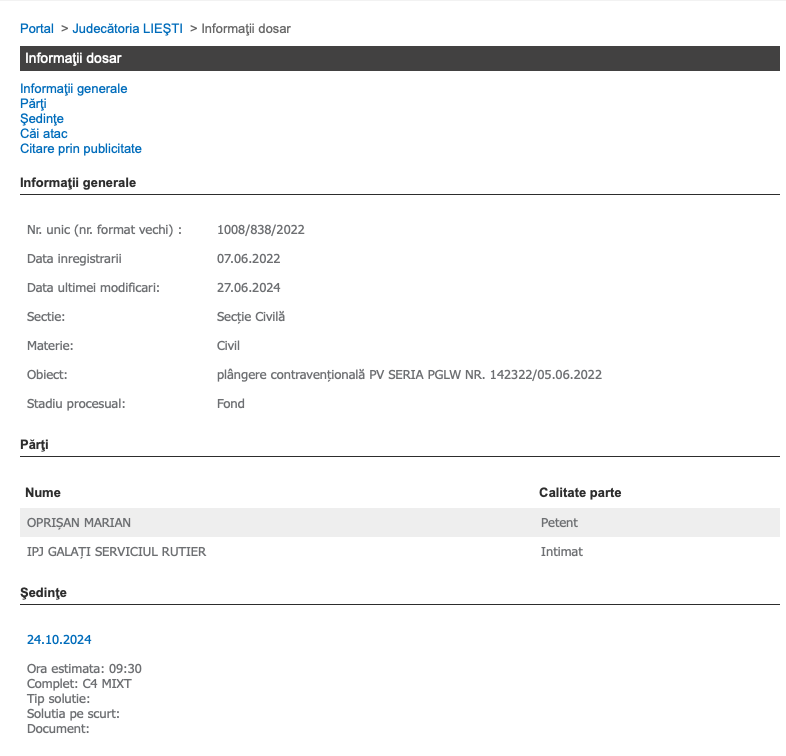This screenshot has width=786, height=756.
Task: Jump to Căi atac anchor link
Action: pyautogui.click(x=44, y=134)
